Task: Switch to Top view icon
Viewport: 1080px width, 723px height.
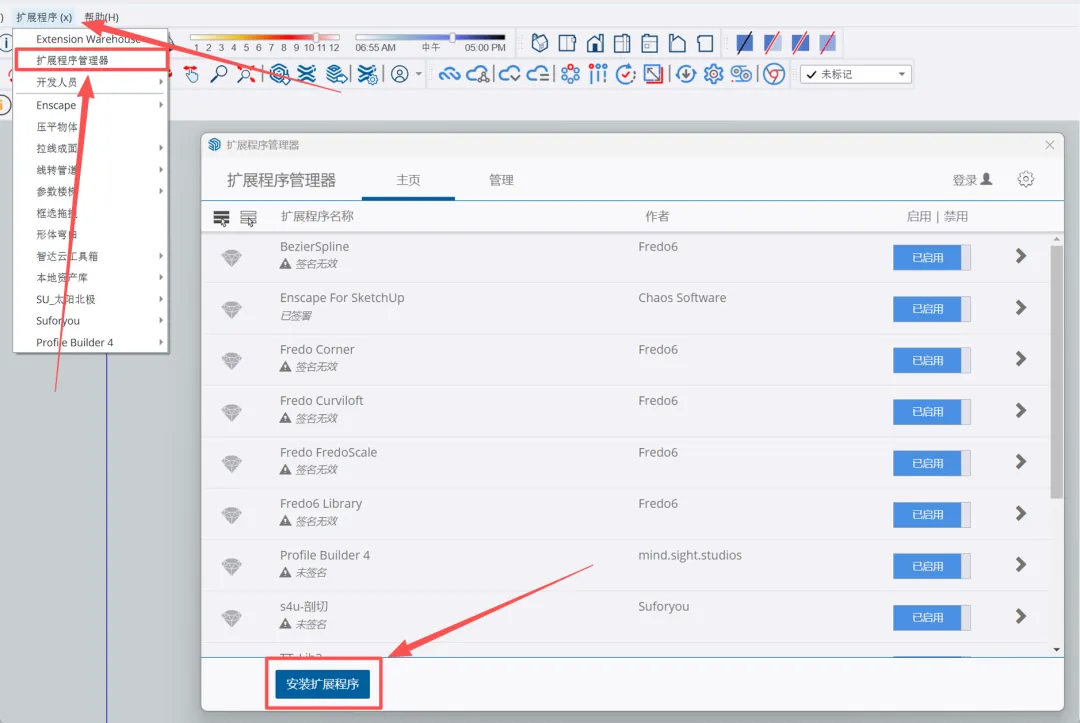Action: click(x=568, y=43)
